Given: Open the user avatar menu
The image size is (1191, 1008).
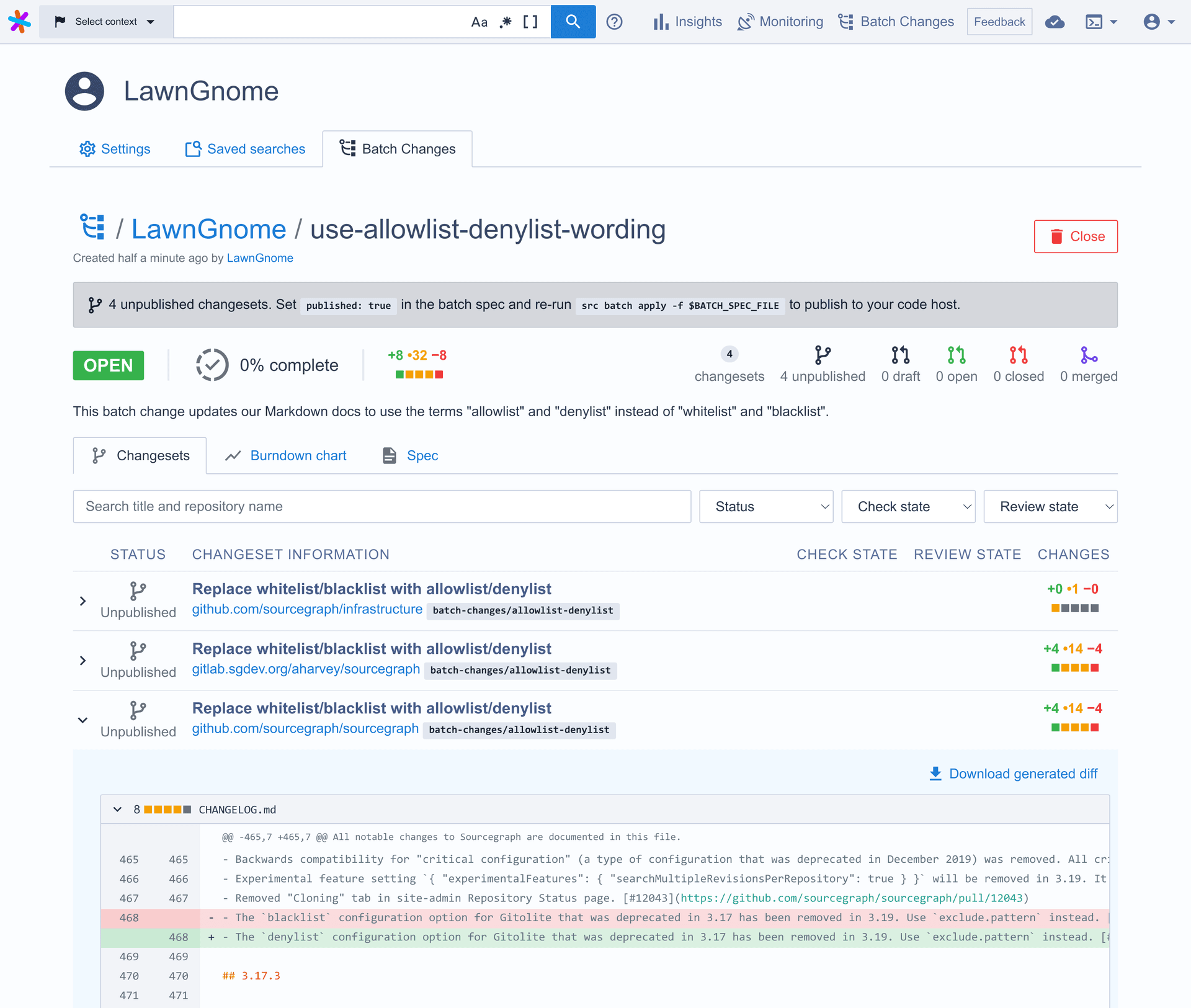Looking at the screenshot, I should pos(1159,22).
